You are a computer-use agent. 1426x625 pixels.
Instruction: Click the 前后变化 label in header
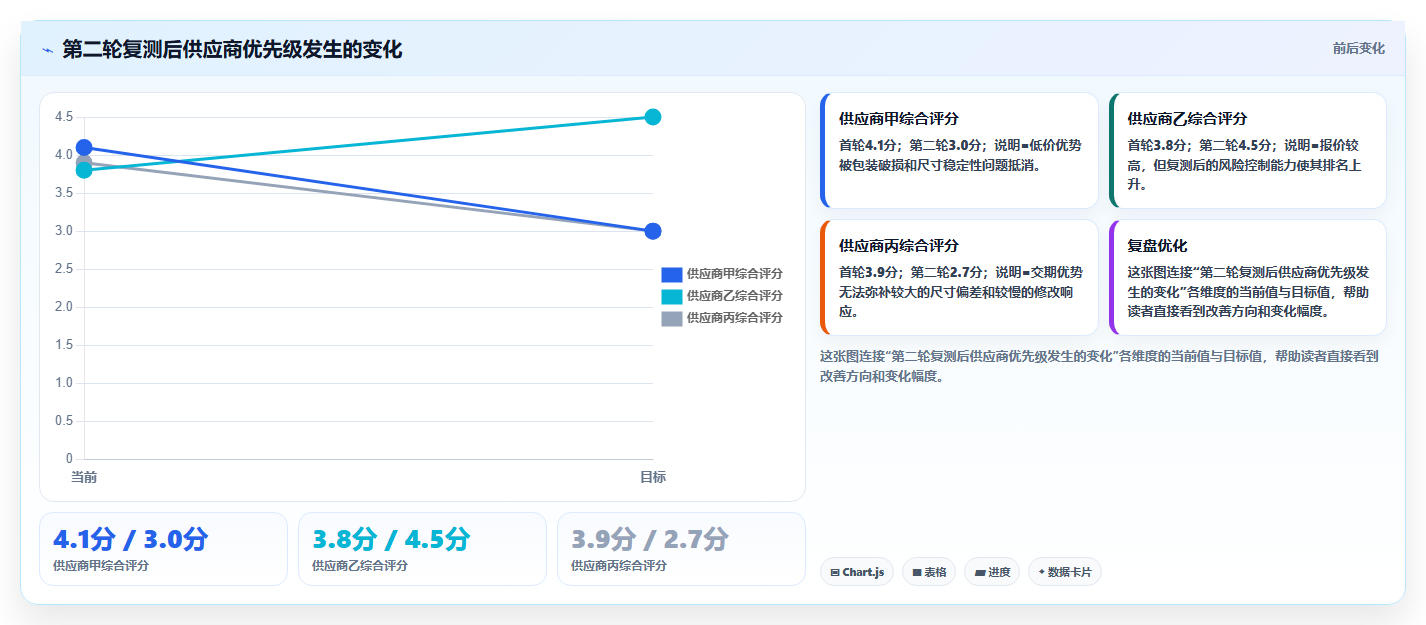[1358, 48]
